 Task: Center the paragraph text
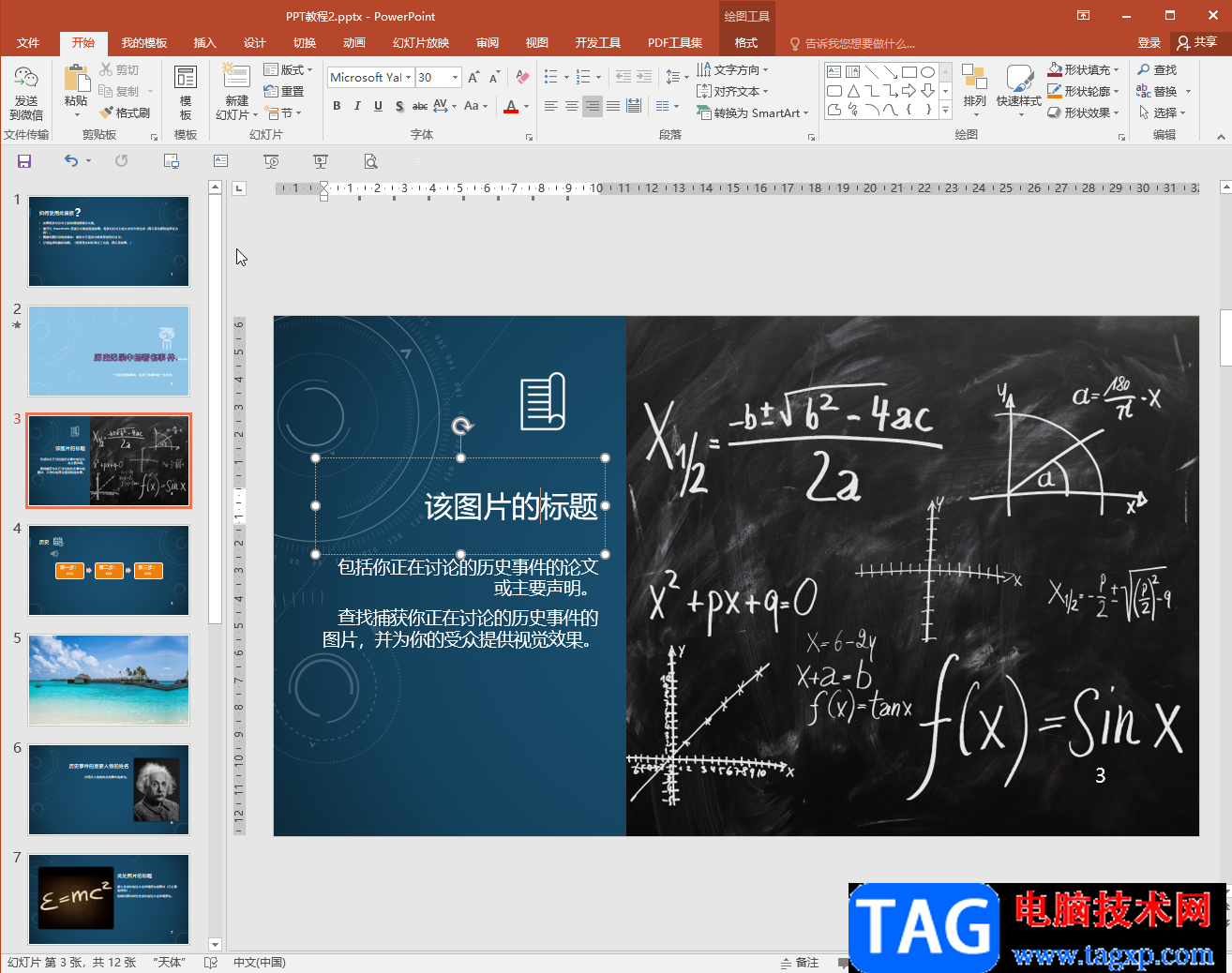point(572,106)
